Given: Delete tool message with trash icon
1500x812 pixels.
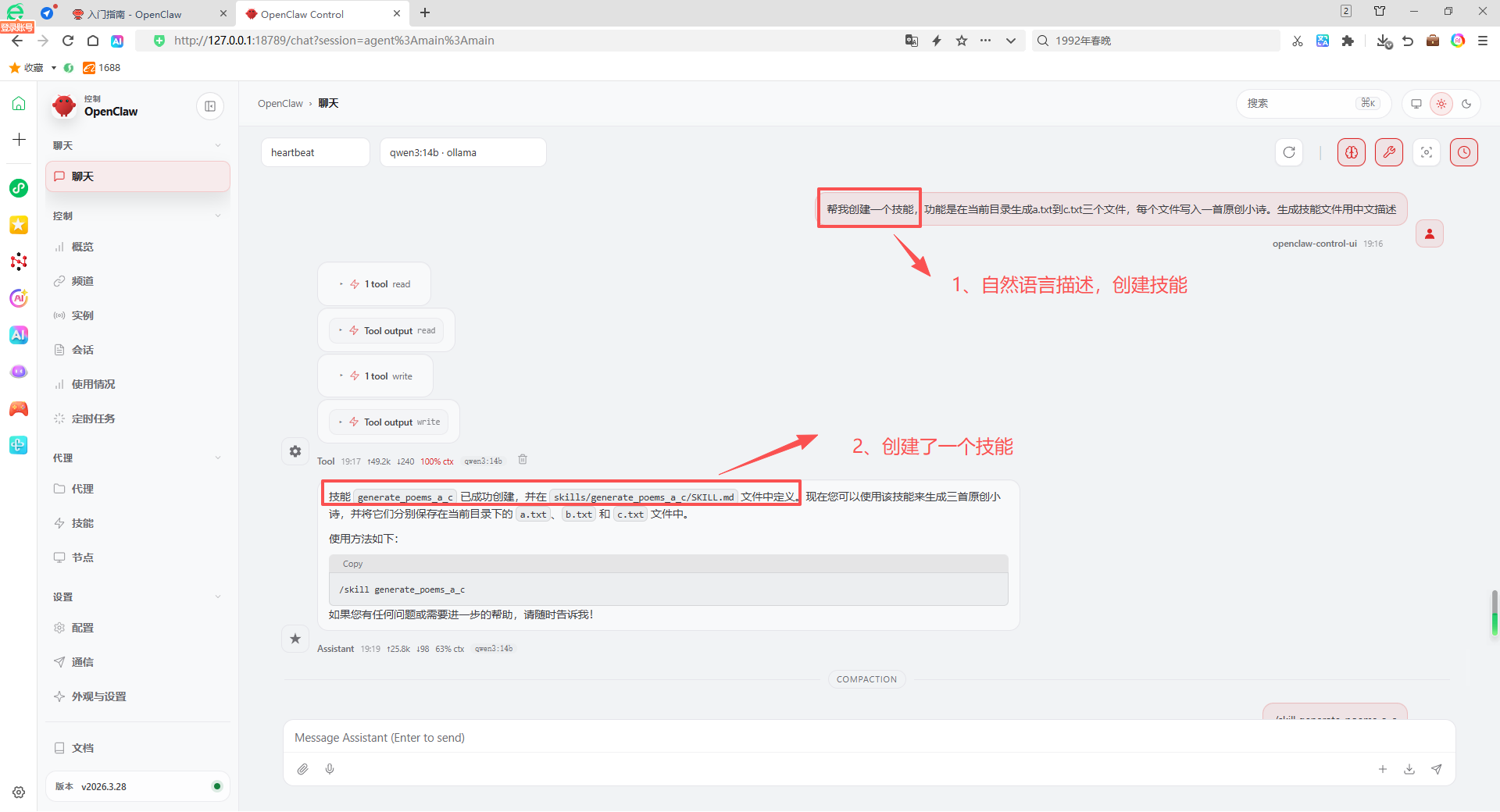Looking at the screenshot, I should point(523,460).
